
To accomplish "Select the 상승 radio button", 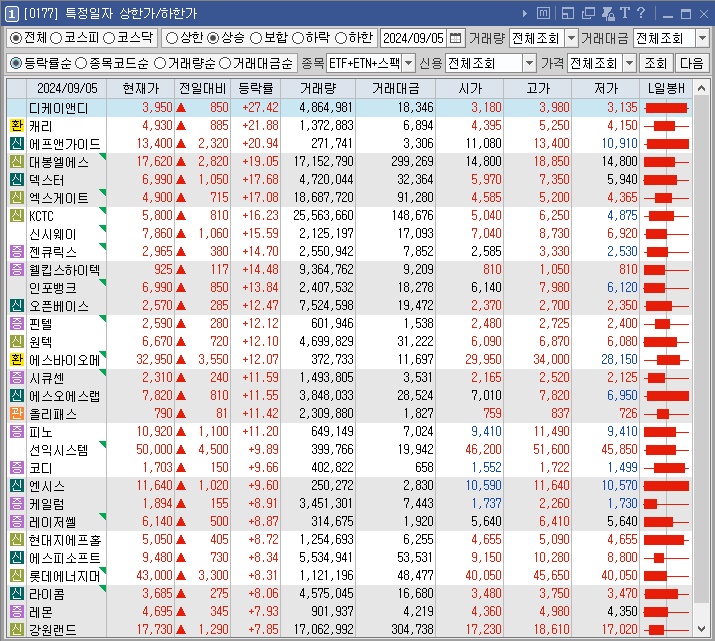I will [x=213, y=38].
